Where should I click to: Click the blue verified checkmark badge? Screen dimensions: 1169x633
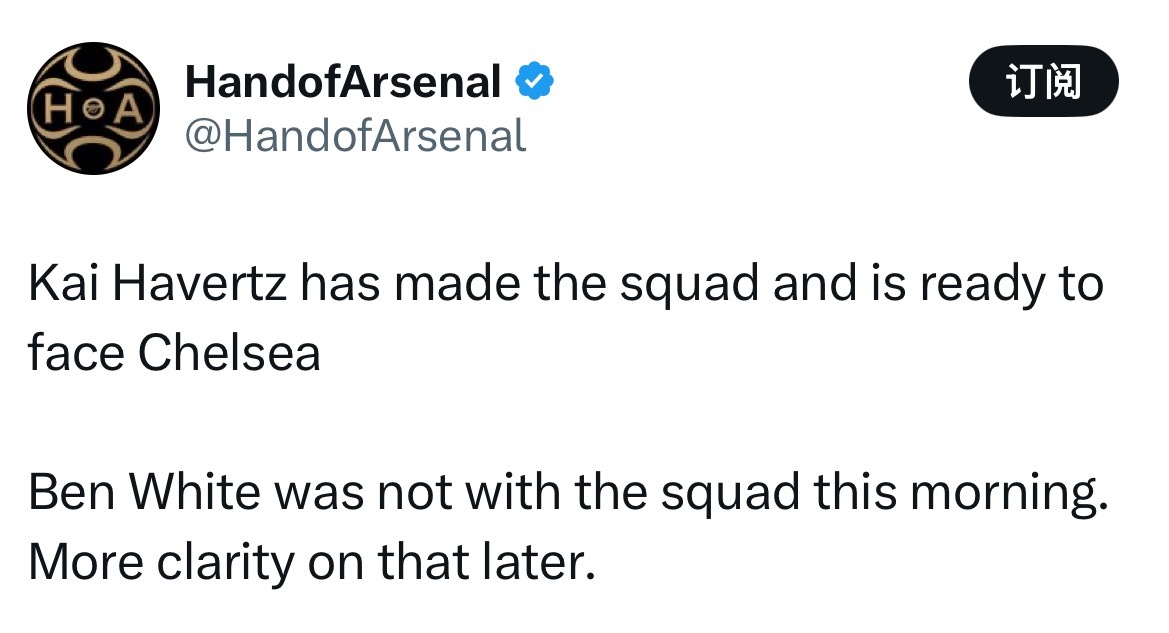coord(534,81)
